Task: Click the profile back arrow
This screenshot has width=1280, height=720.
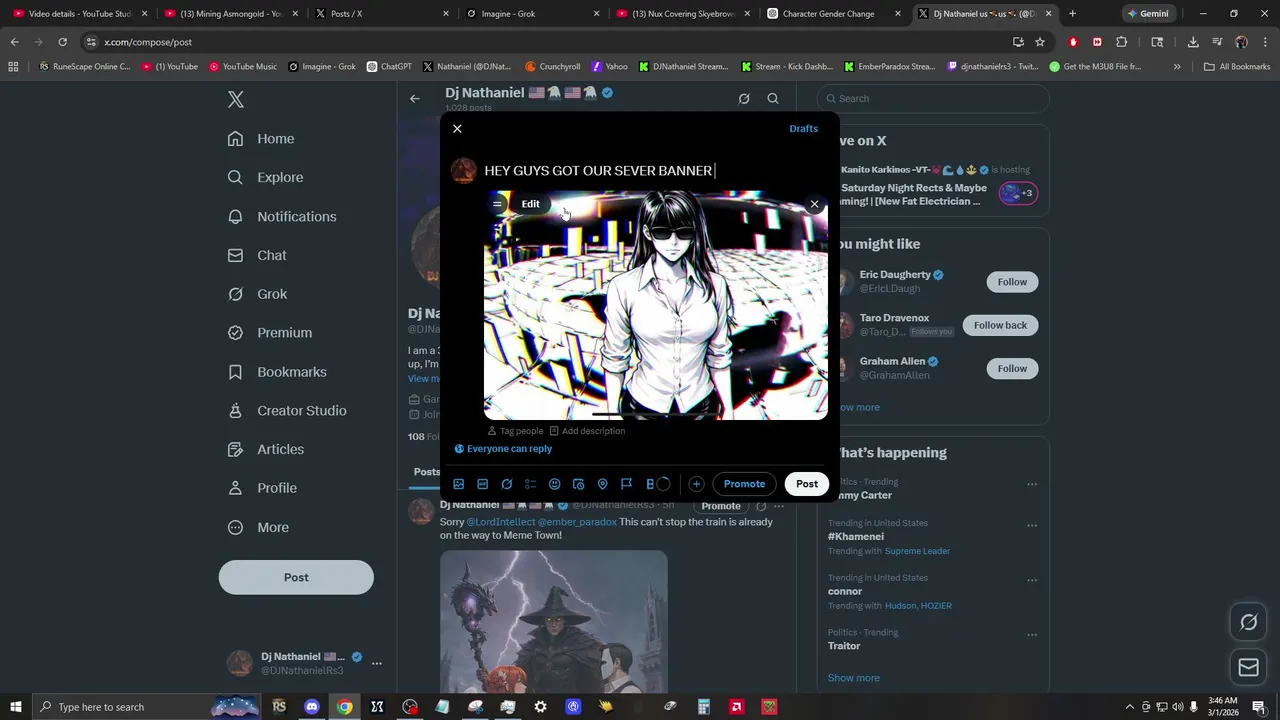Action: [x=415, y=98]
